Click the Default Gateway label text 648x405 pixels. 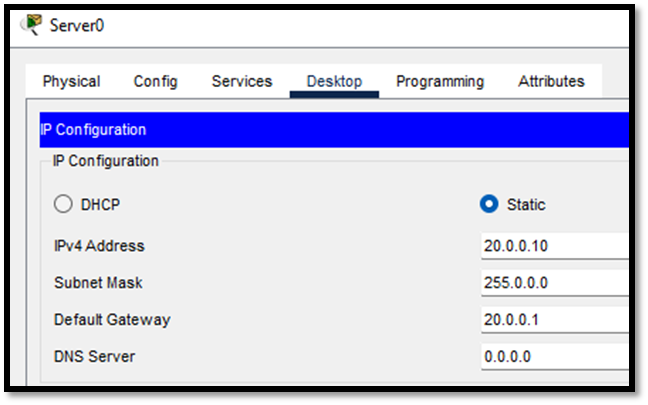tap(112, 320)
